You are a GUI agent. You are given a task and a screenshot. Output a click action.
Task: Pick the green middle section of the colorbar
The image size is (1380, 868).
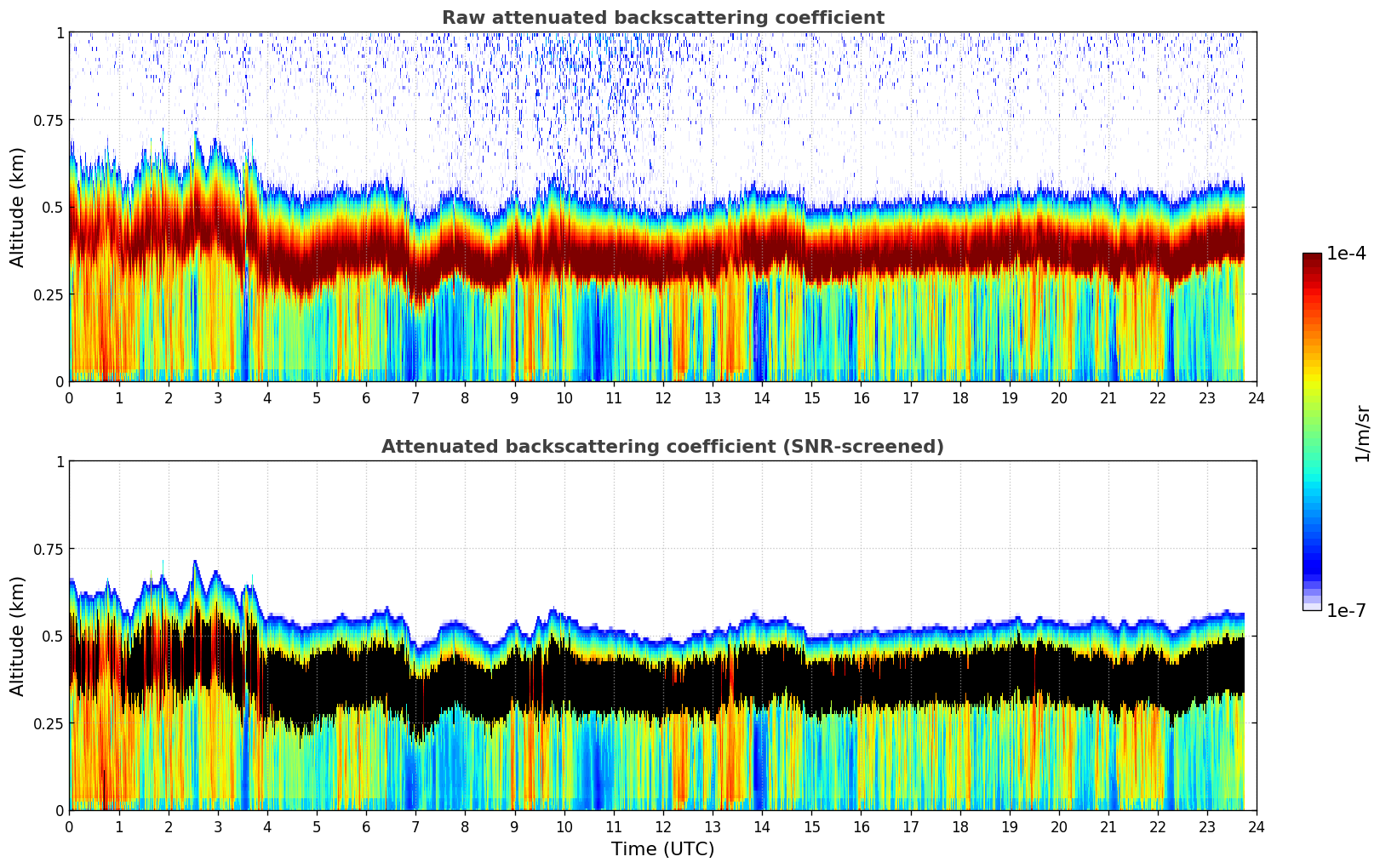(x=1311, y=434)
